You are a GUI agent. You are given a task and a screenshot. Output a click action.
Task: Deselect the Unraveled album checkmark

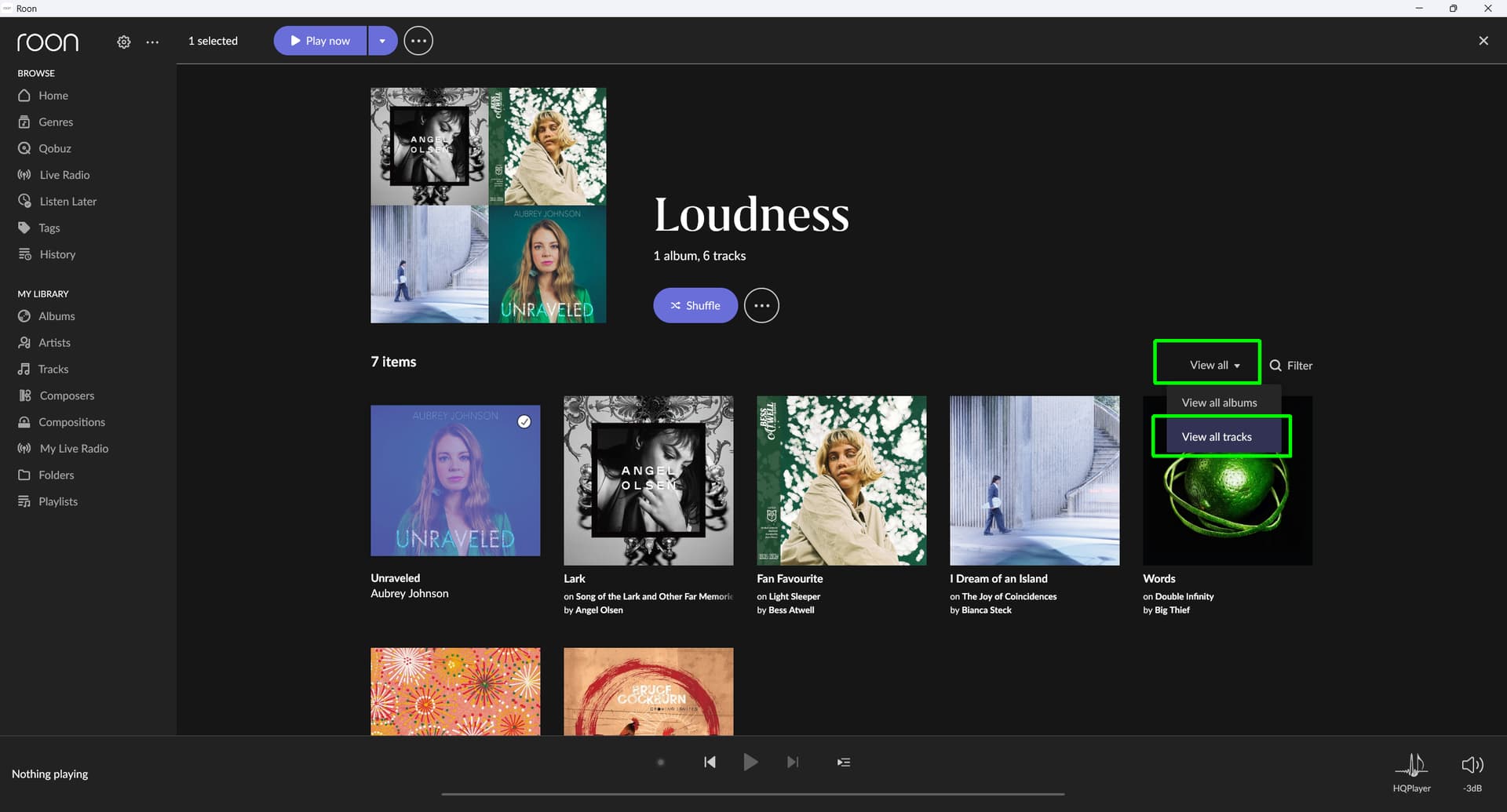point(524,421)
